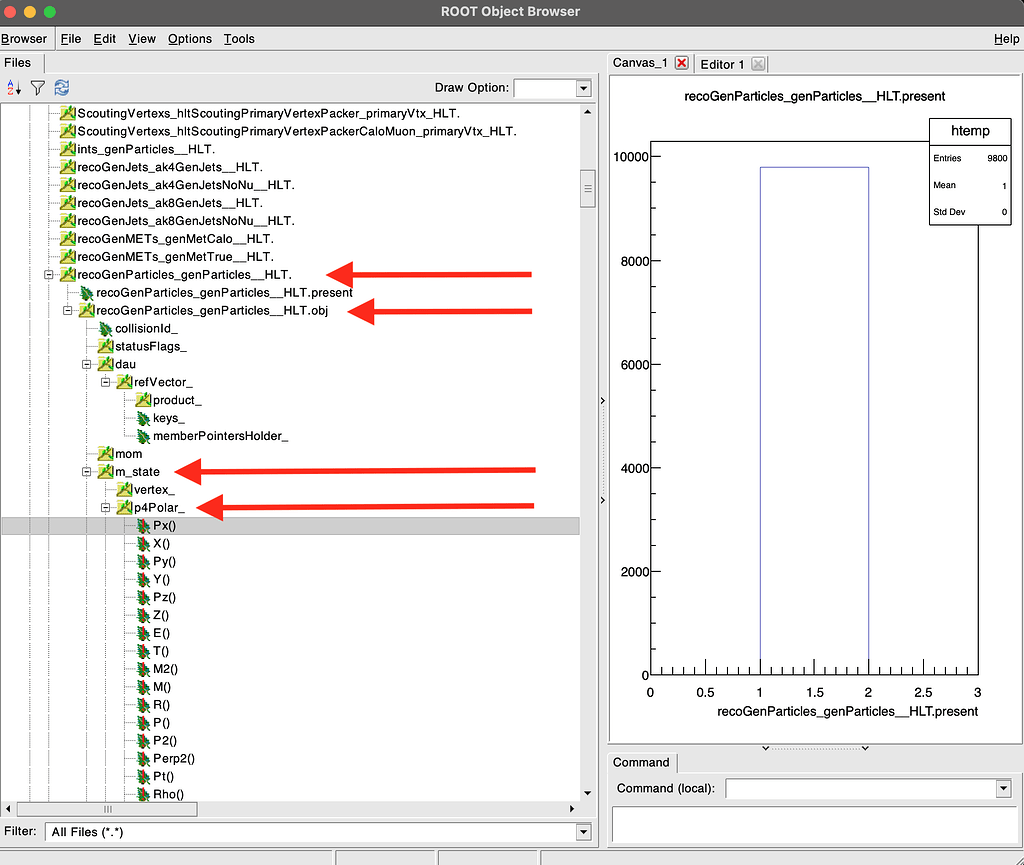This screenshot has height=865, width=1024.
Task: Click the leaf icon of Py()
Action: [143, 561]
